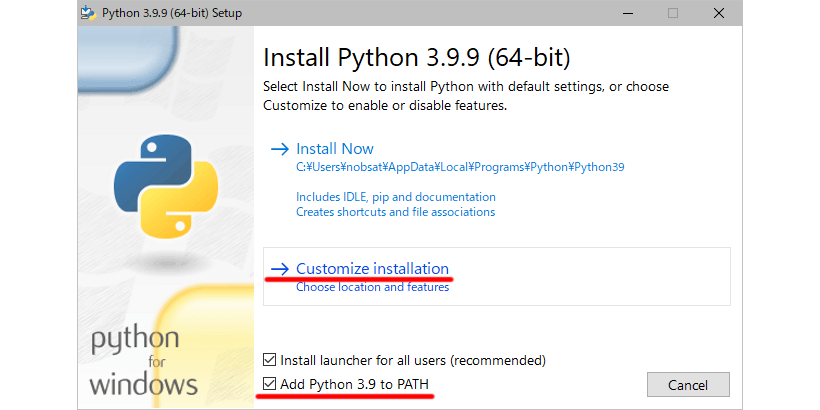Open Customize installation
820x410 pixels.
[x=372, y=268]
